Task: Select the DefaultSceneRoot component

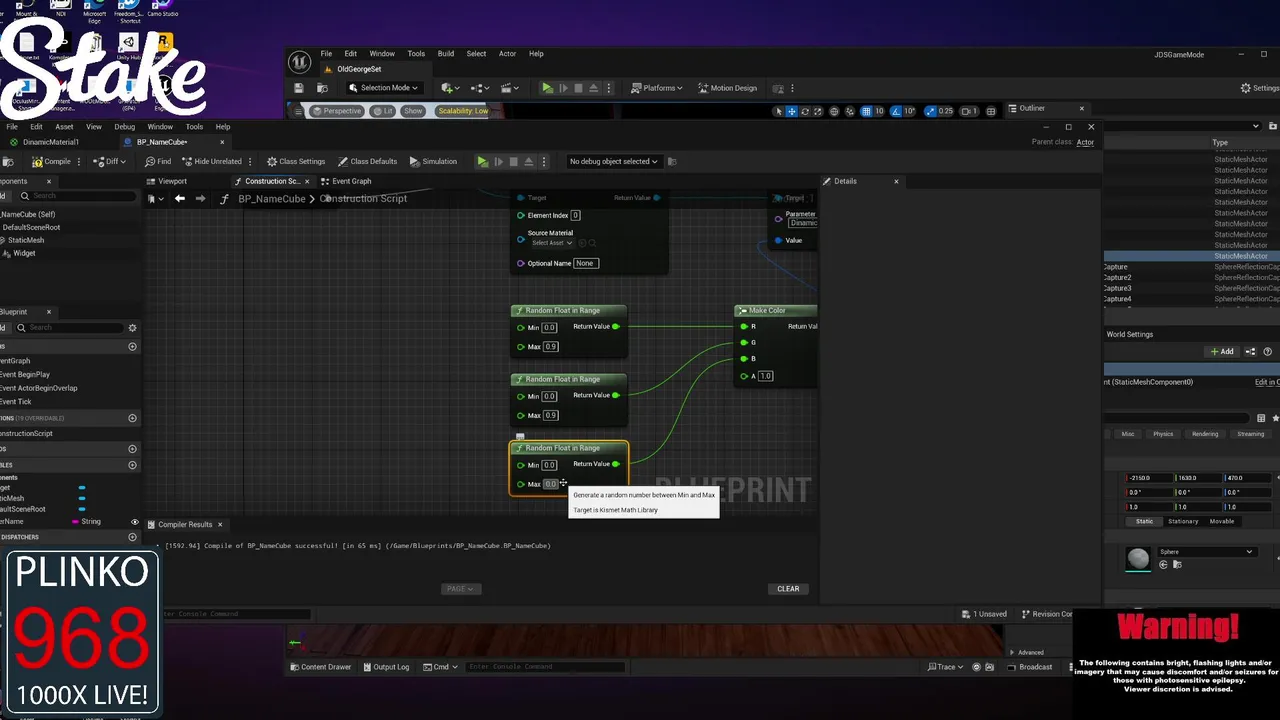Action: point(31,227)
